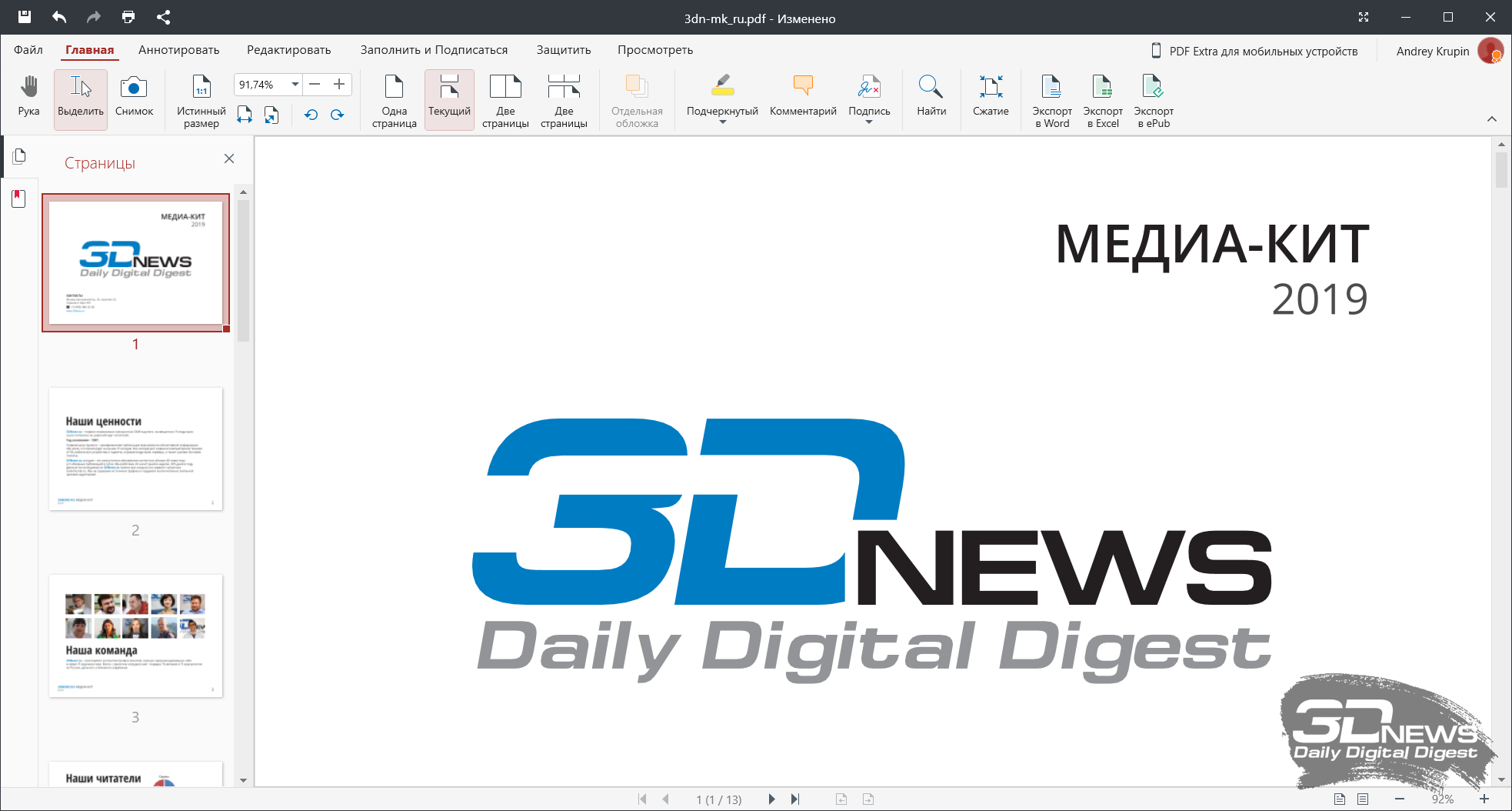
Task: Go to the next page
Action: pos(771,799)
